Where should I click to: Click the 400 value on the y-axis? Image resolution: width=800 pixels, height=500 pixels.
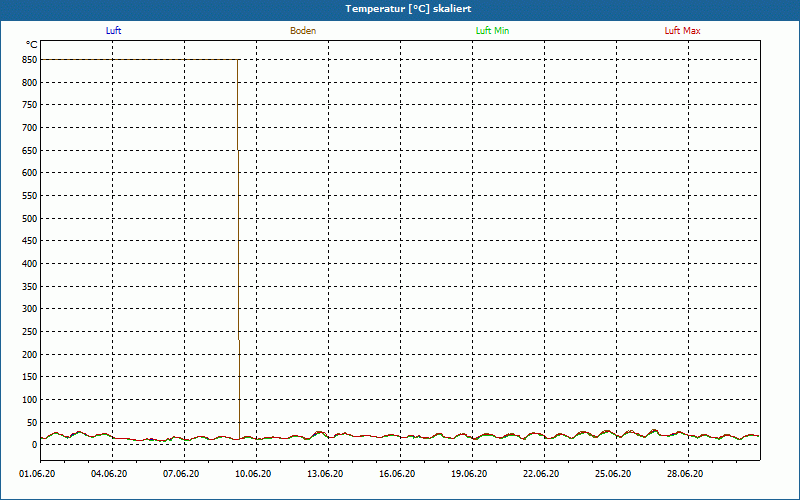coord(30,264)
